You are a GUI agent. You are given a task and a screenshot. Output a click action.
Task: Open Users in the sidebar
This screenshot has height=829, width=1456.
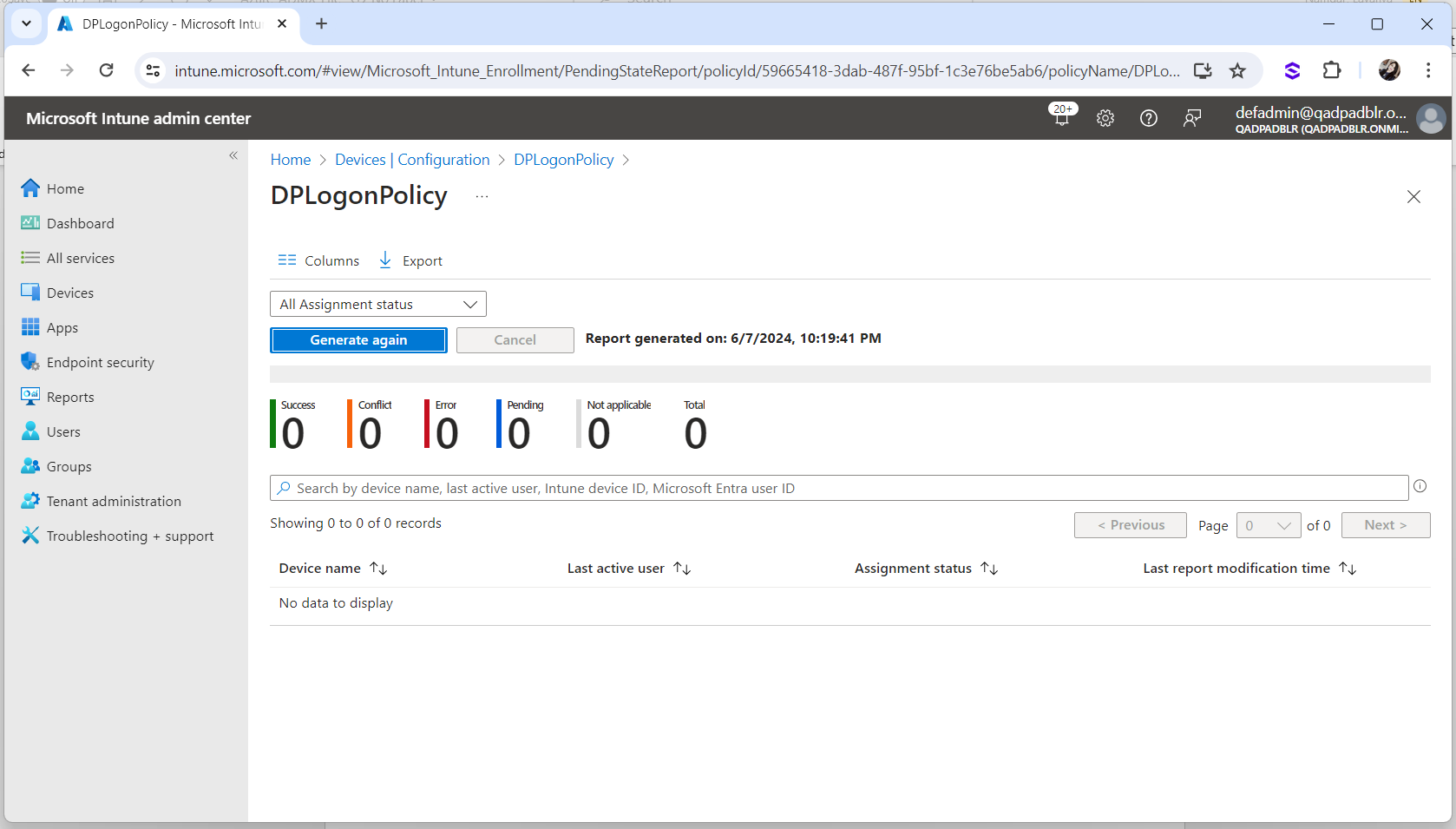click(x=50, y=431)
